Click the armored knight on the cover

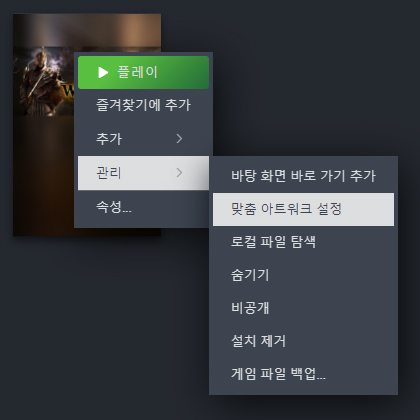coord(39,82)
